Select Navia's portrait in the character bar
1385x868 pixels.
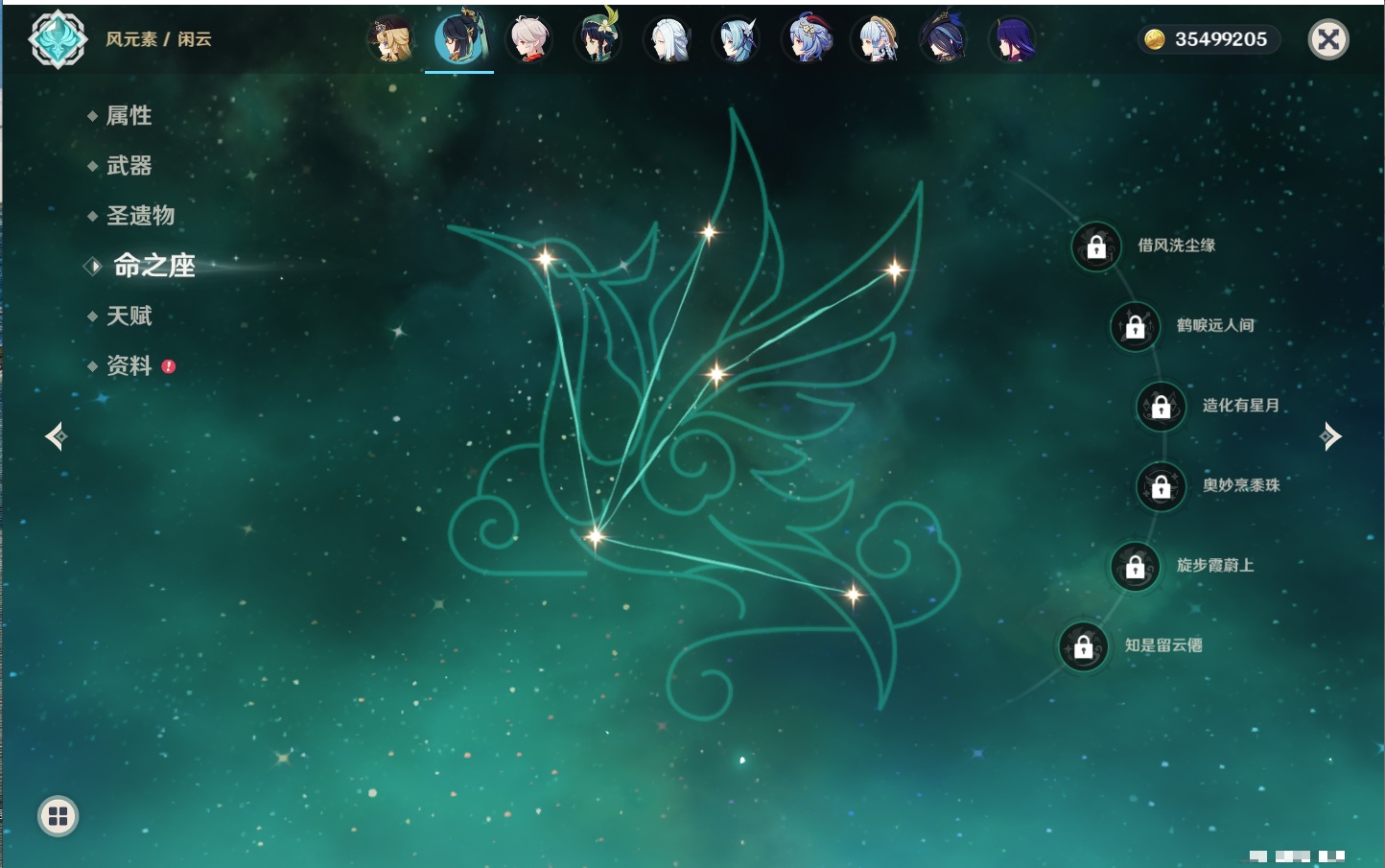tap(390, 40)
